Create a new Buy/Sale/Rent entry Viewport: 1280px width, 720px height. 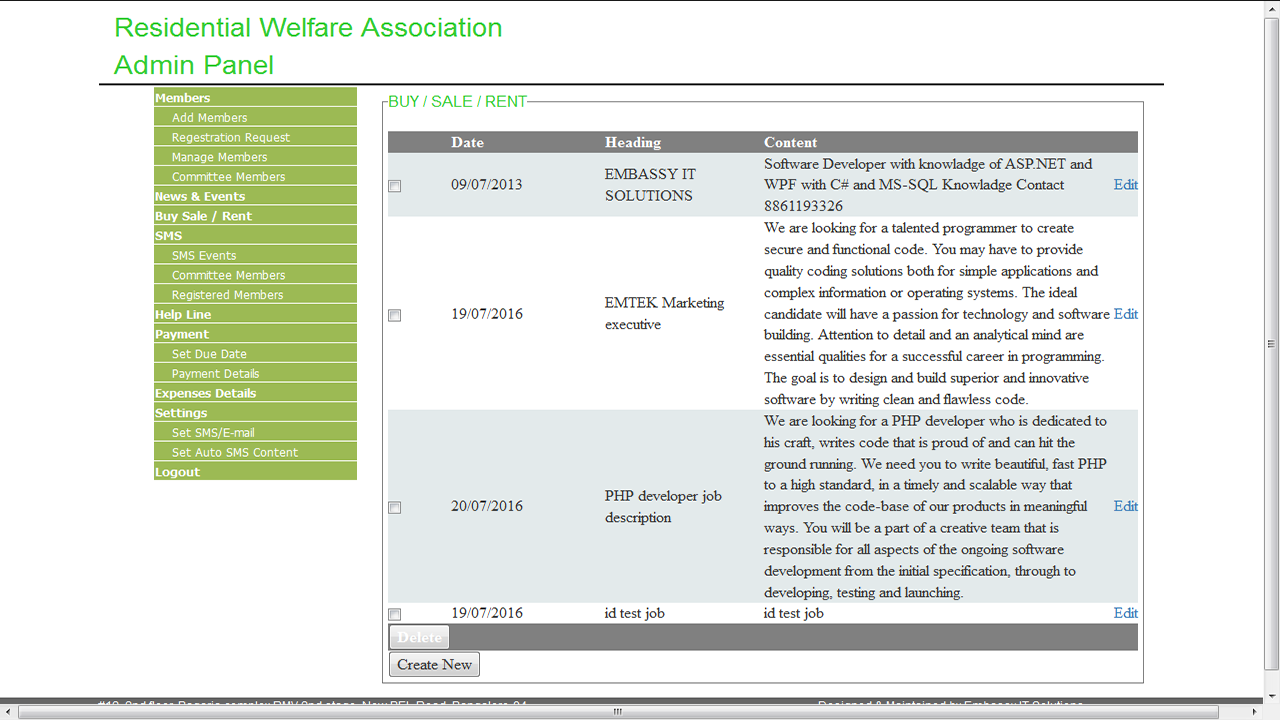tap(434, 664)
